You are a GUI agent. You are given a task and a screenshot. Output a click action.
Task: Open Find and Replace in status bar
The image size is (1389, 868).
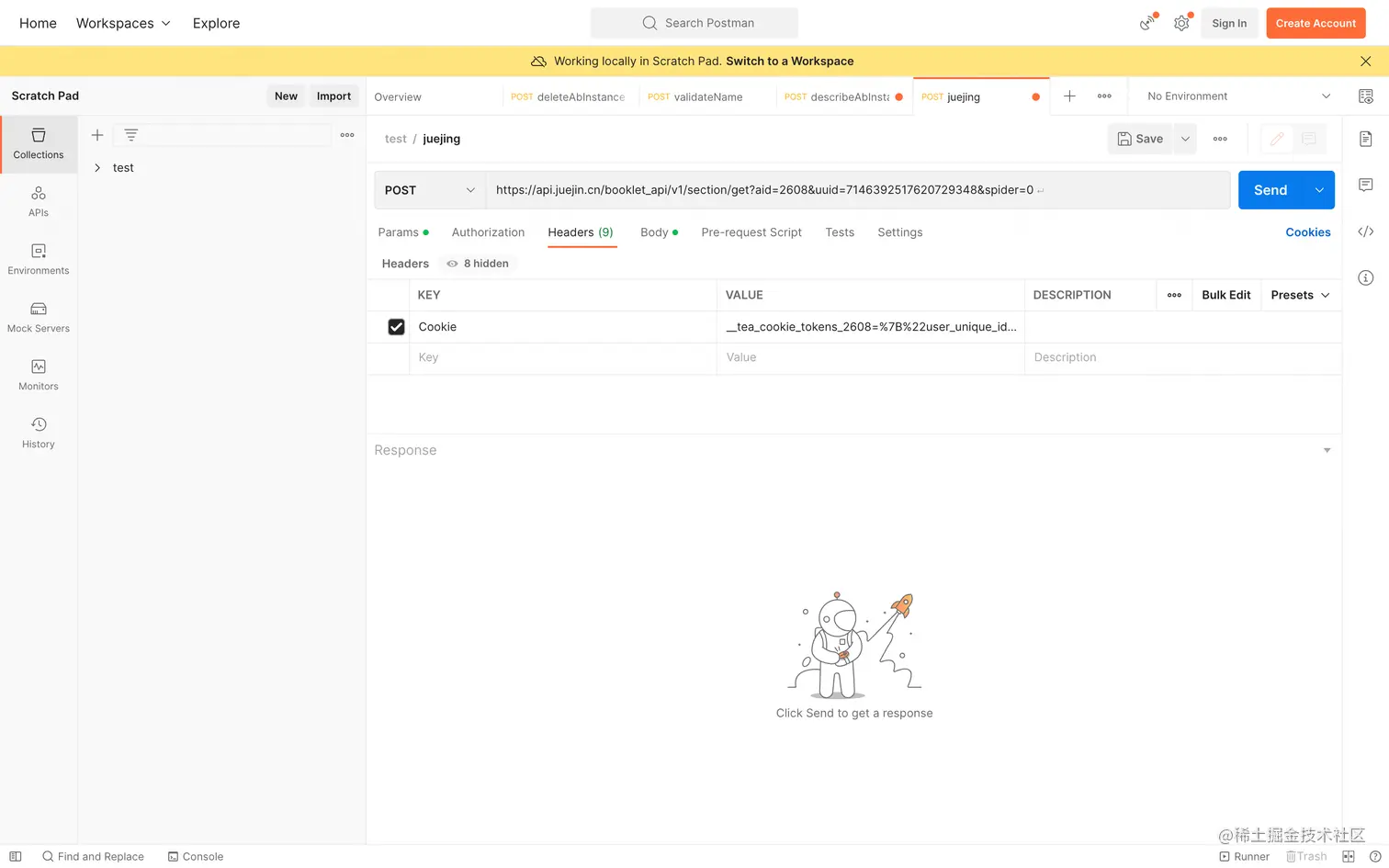pos(93,856)
